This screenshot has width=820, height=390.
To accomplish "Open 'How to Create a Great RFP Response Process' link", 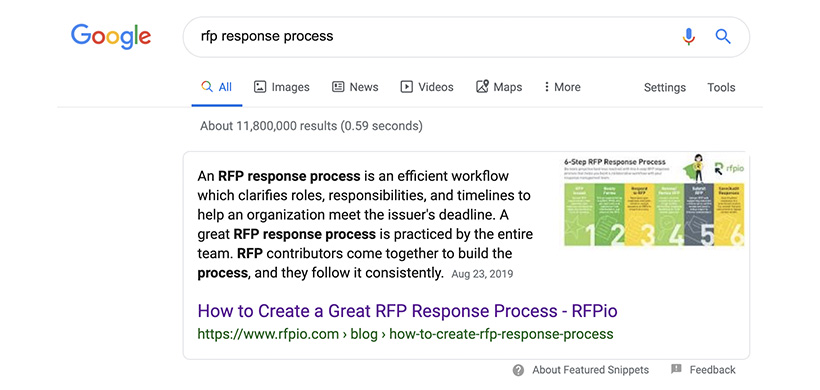I will (x=407, y=311).
